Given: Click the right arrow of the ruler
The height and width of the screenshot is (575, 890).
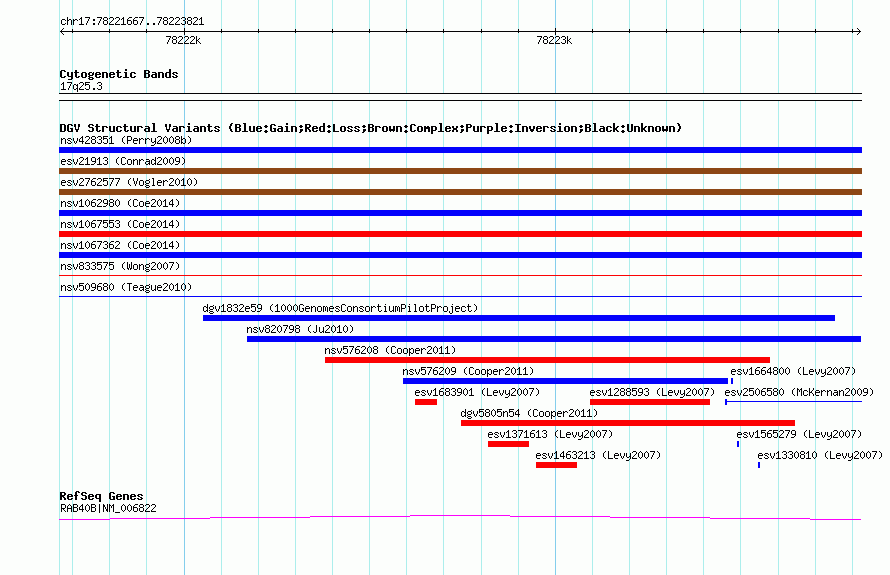Looking at the screenshot, I should (x=858, y=31).
